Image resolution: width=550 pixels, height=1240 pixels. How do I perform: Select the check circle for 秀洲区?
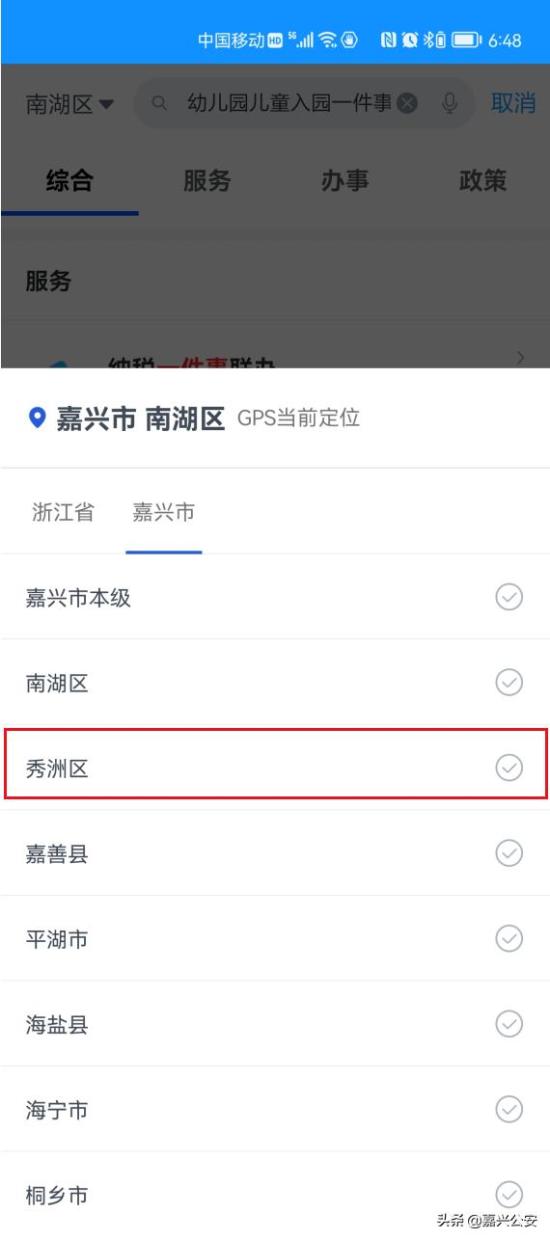coord(509,768)
